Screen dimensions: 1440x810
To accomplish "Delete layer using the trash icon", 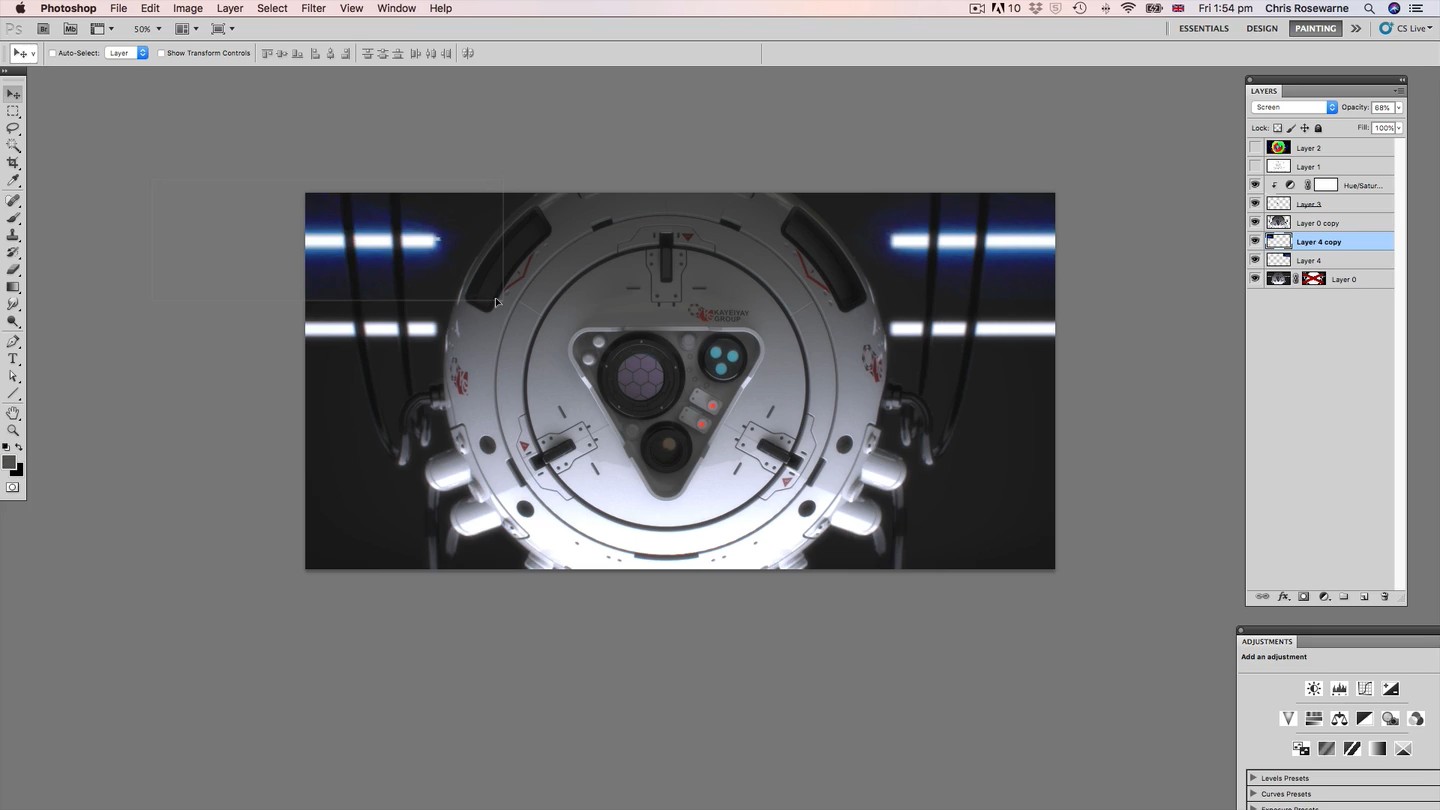I will pos(1385,597).
